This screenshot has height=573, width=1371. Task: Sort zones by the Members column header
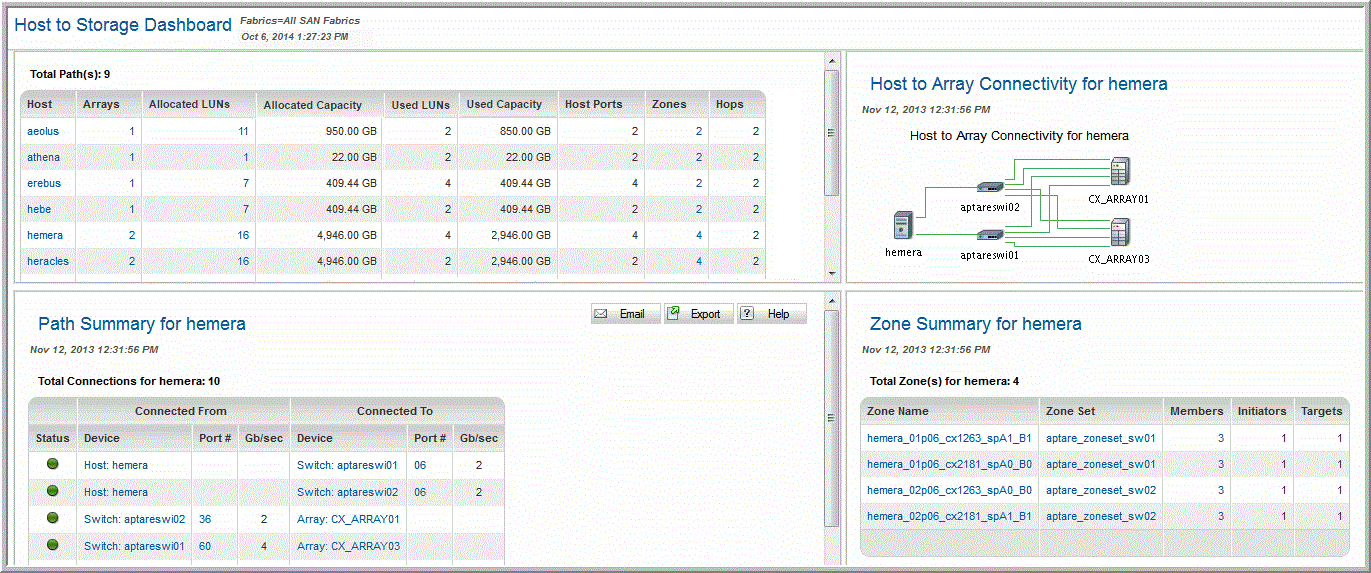point(1195,411)
